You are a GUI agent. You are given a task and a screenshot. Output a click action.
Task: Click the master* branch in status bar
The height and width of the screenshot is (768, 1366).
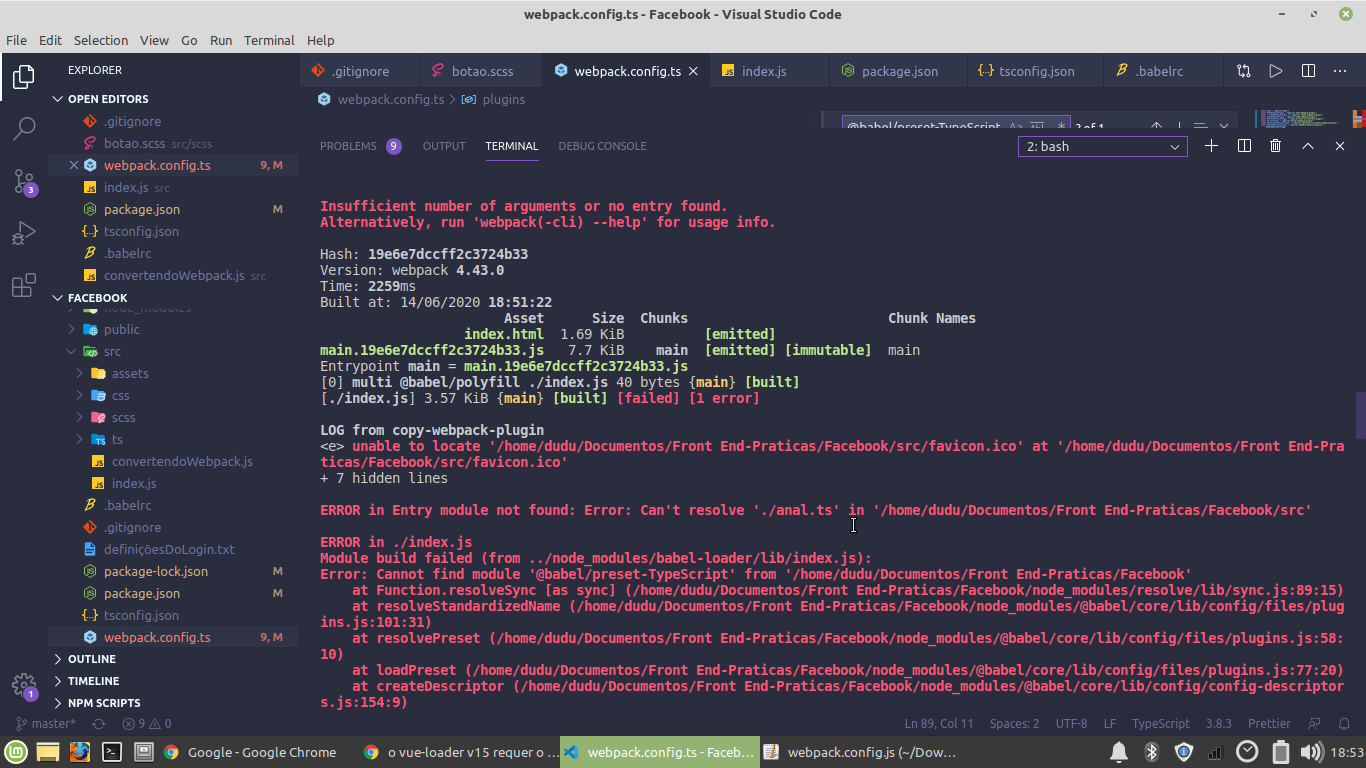(45, 723)
